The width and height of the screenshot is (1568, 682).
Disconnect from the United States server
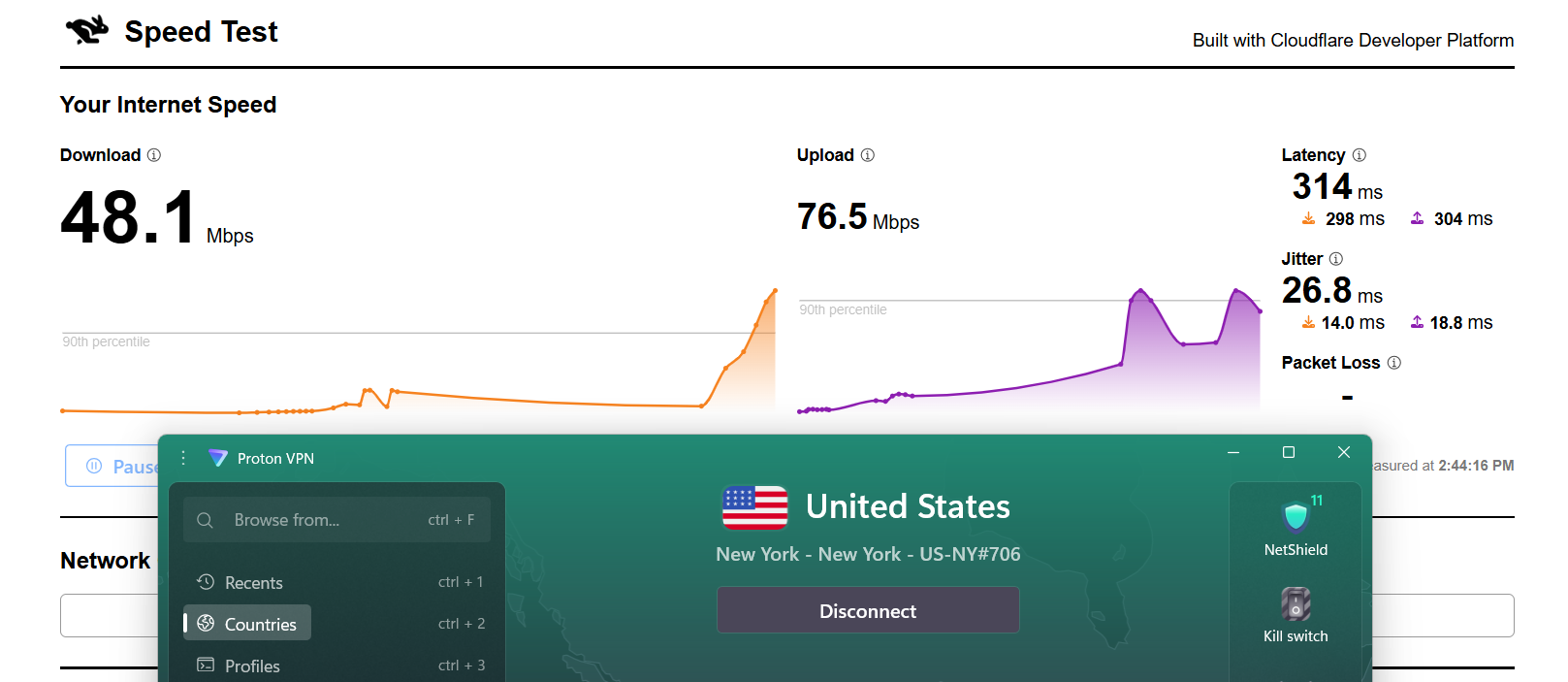point(868,610)
